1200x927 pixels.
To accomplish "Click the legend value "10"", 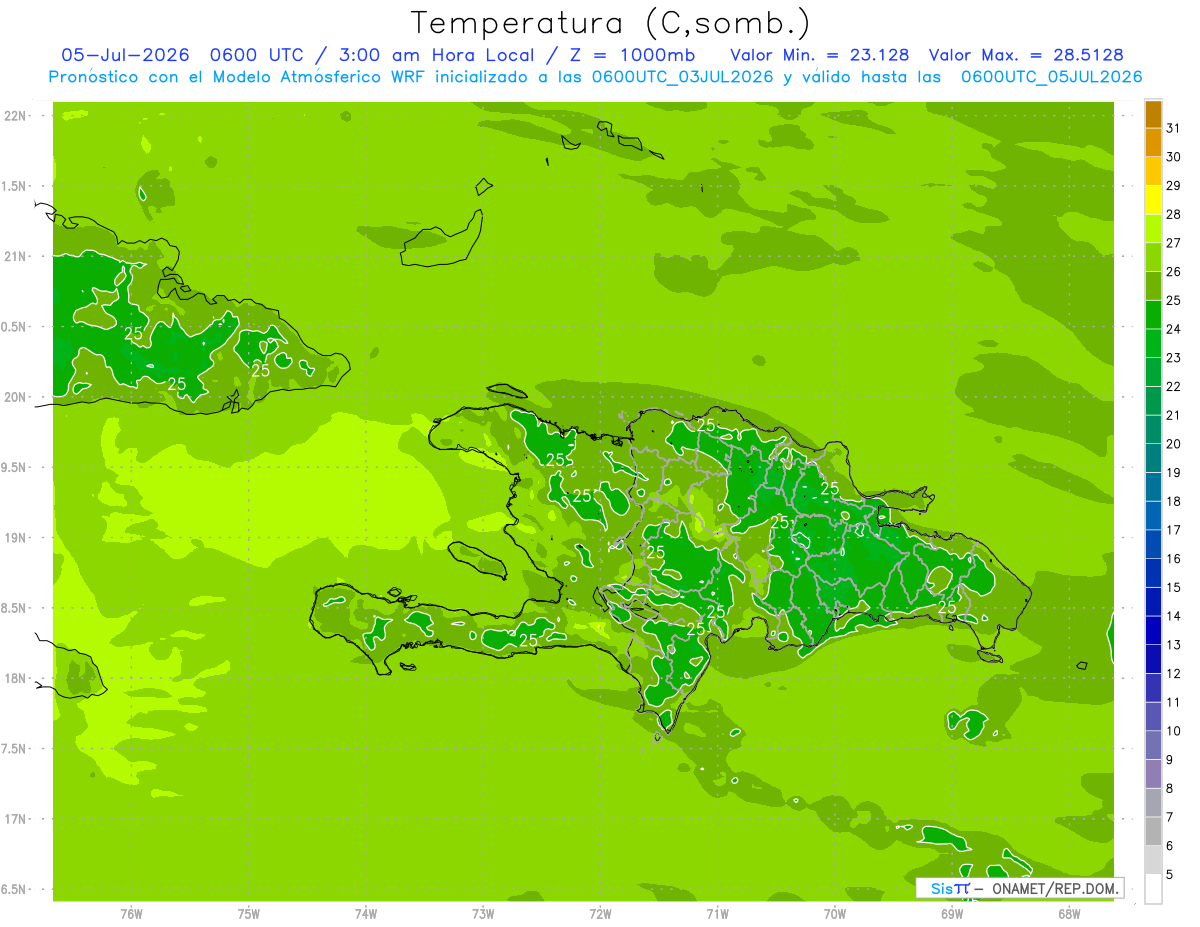I will pos(1174,731).
